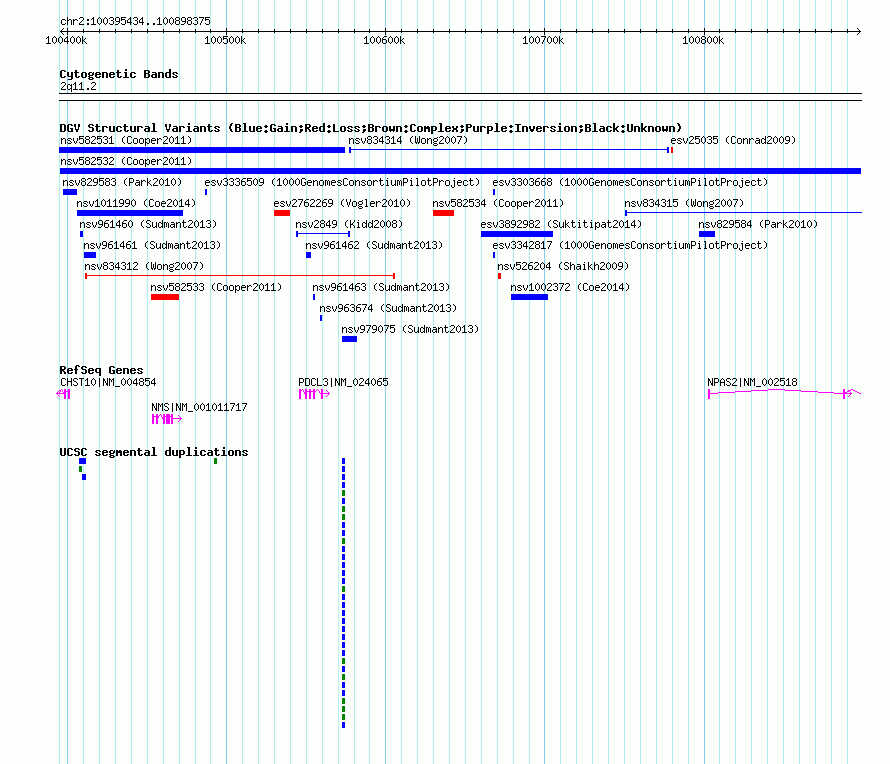The image size is (890, 764).
Task: Select the esv3342817 1000Genomes label
Action: (630, 245)
